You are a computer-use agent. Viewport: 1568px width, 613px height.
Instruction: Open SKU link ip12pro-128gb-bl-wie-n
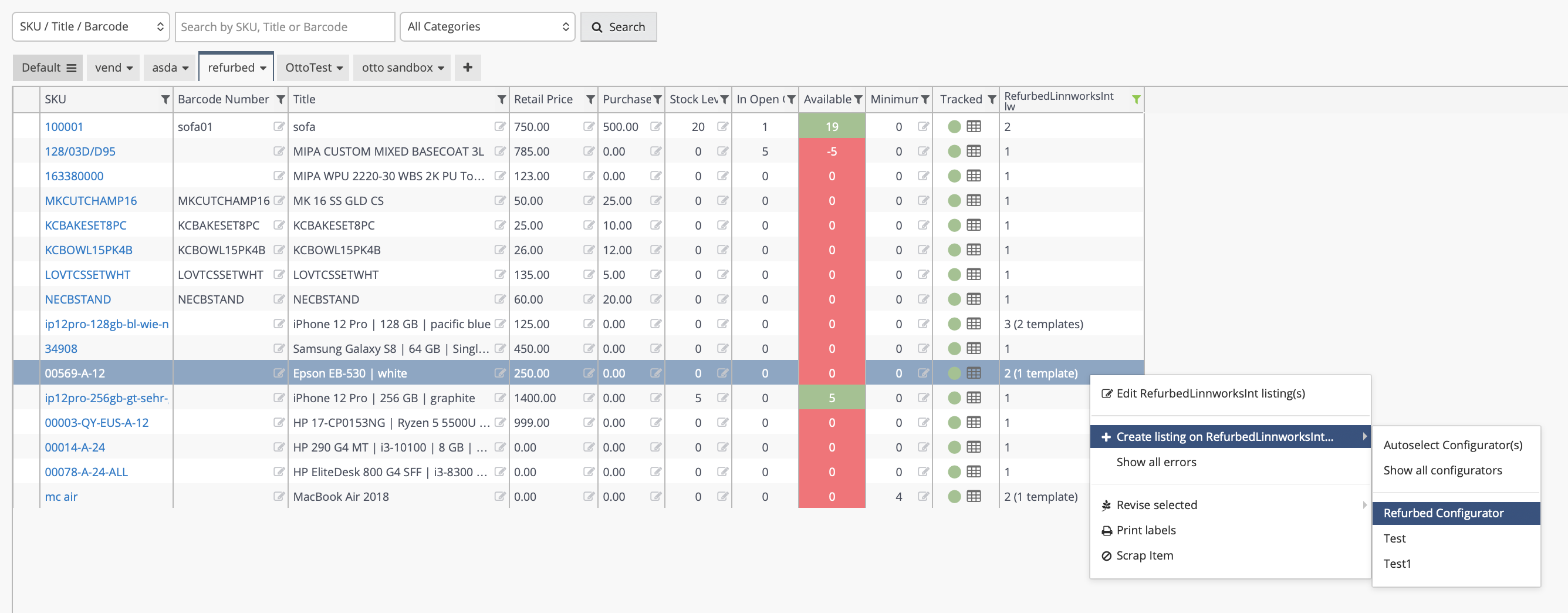(107, 324)
